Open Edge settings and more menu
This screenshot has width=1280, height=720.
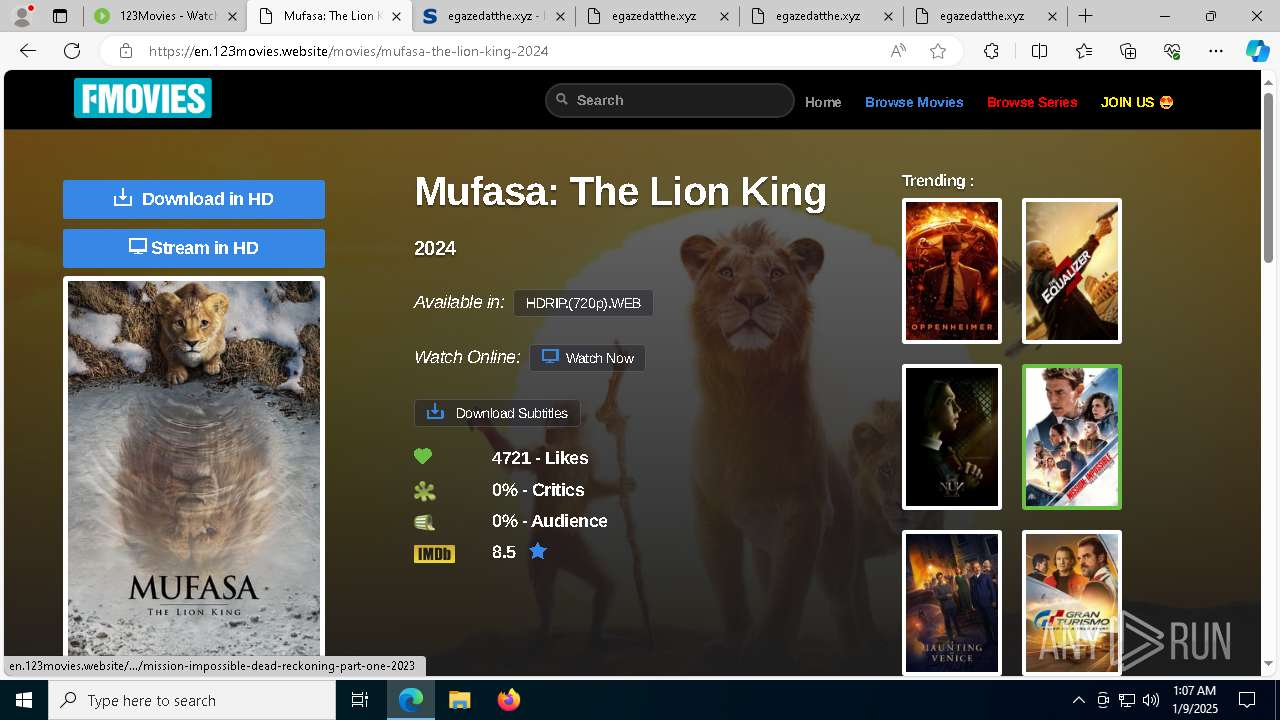(1216, 51)
